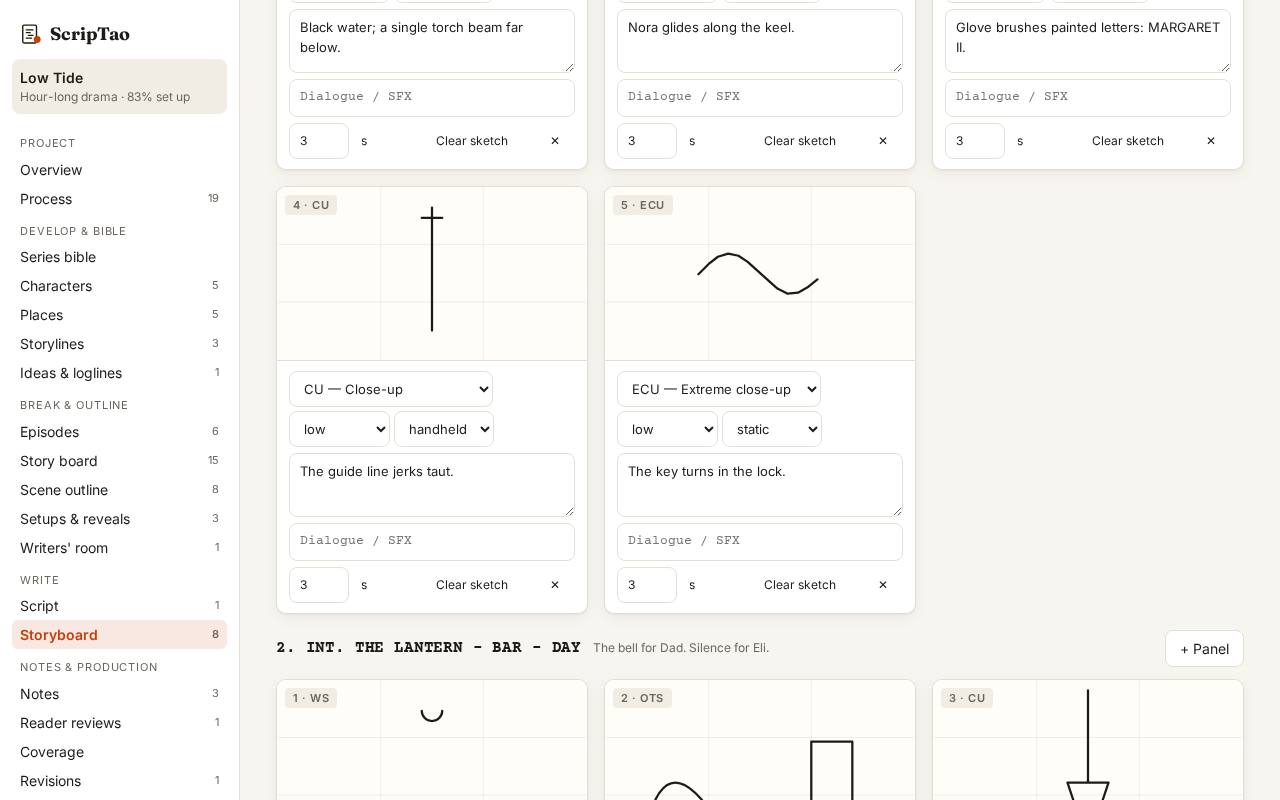
Task: Open the low angle dropdown in panel 4
Action: (x=339, y=429)
